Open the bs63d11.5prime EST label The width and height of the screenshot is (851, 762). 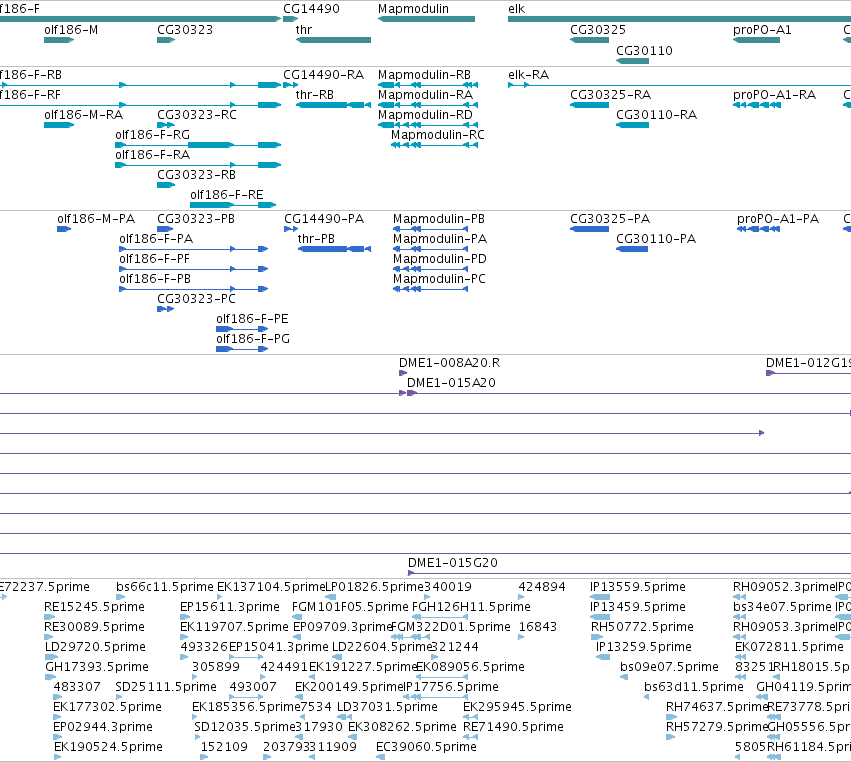coord(694,687)
